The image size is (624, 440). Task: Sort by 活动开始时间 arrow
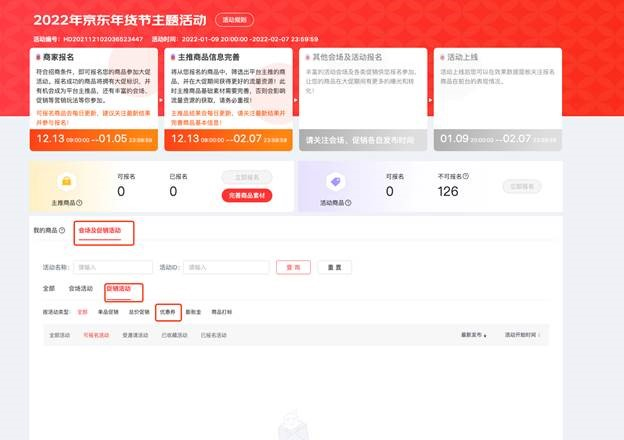coord(539,335)
